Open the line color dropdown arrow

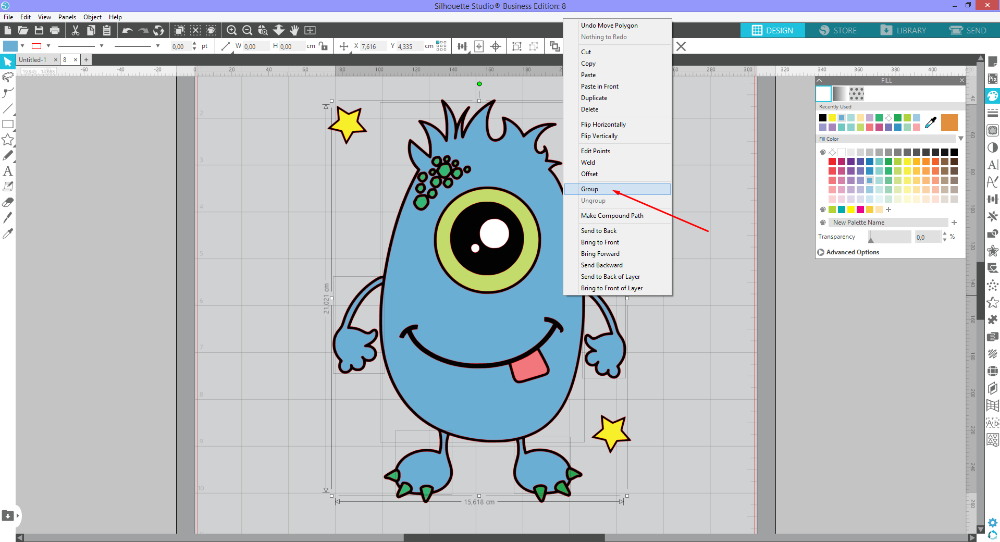(x=48, y=46)
